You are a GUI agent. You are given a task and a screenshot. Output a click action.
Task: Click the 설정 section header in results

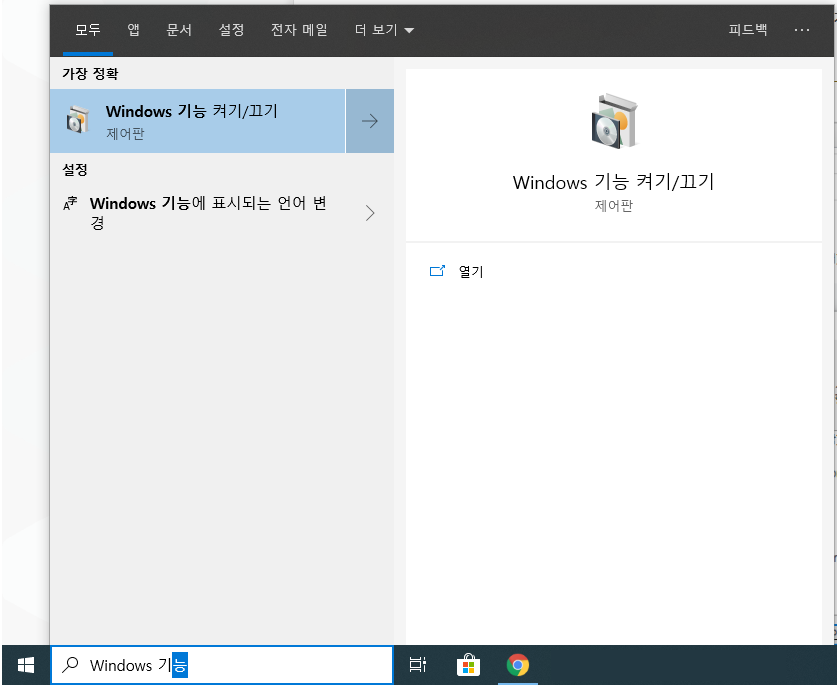pyautogui.click(x=75, y=170)
